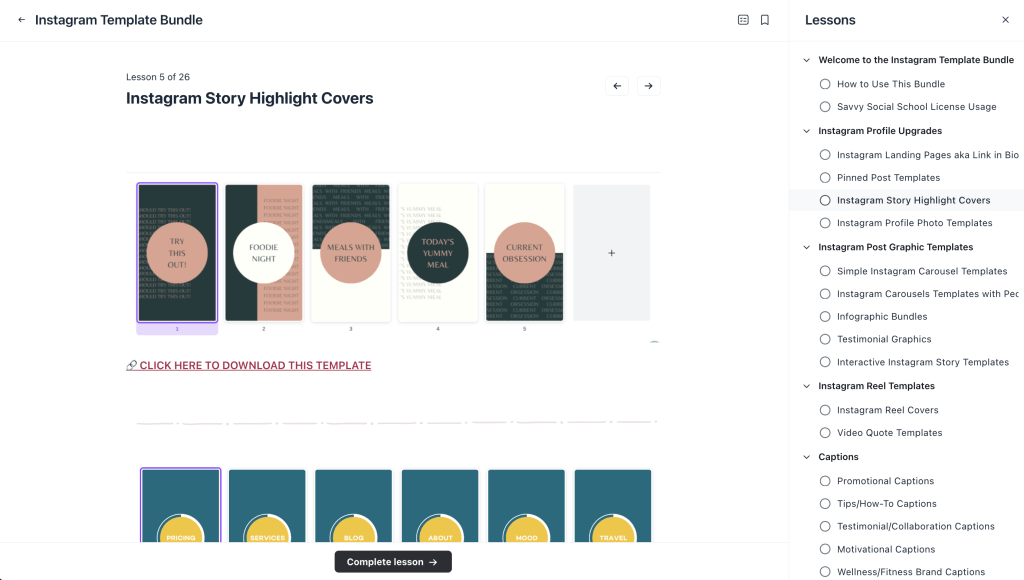Open the Infographic Bundles lesson

click(x=881, y=317)
